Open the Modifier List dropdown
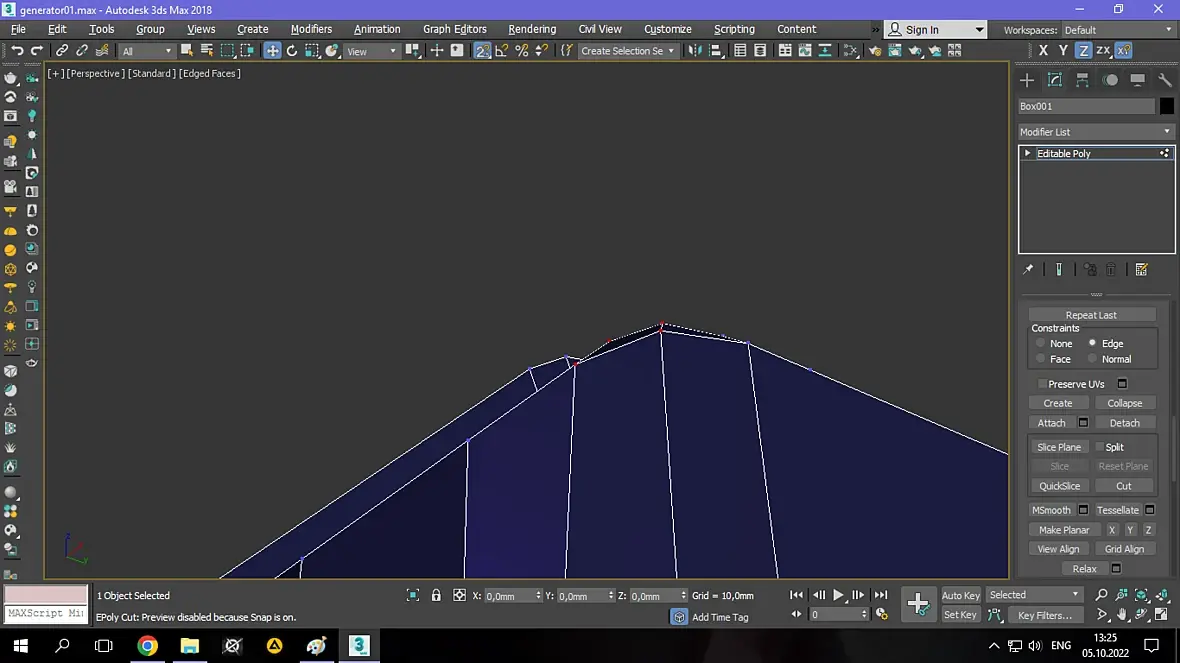This screenshot has width=1180, height=663. tap(1095, 132)
